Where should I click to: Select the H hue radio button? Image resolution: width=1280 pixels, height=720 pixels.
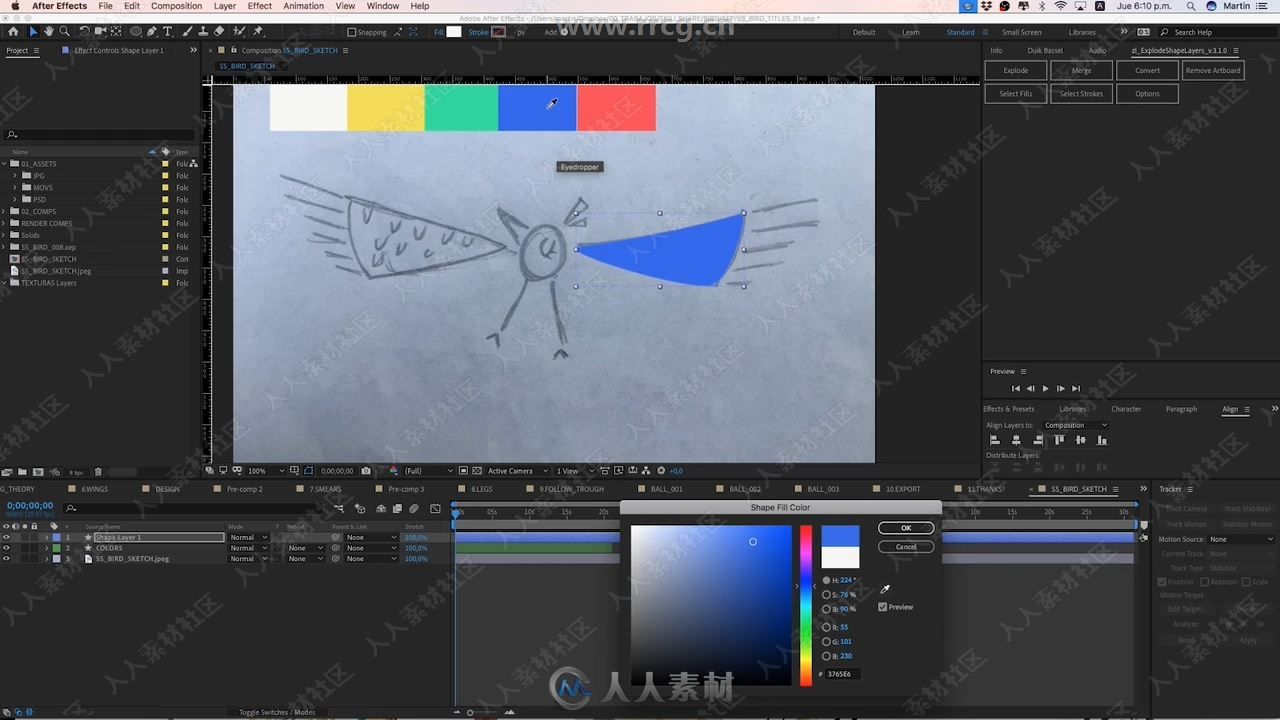click(826, 580)
